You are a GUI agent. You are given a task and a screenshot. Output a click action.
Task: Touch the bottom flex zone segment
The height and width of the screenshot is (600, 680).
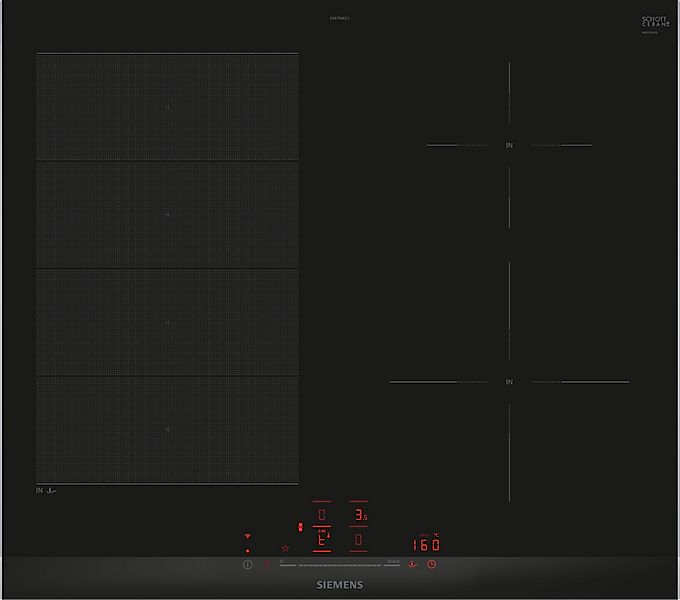167,430
